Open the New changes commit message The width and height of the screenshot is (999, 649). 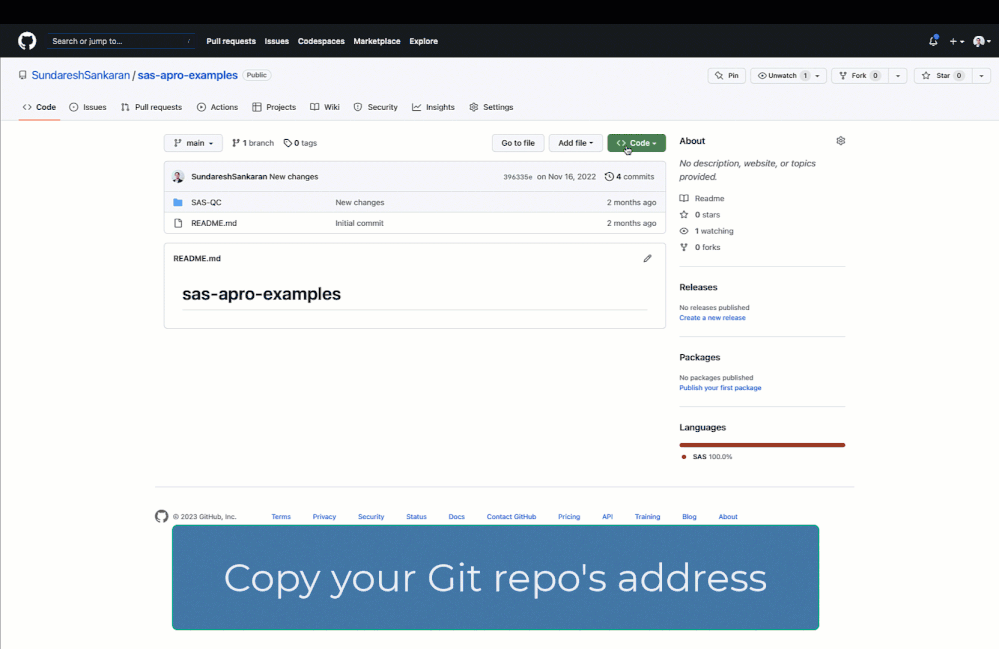(294, 177)
